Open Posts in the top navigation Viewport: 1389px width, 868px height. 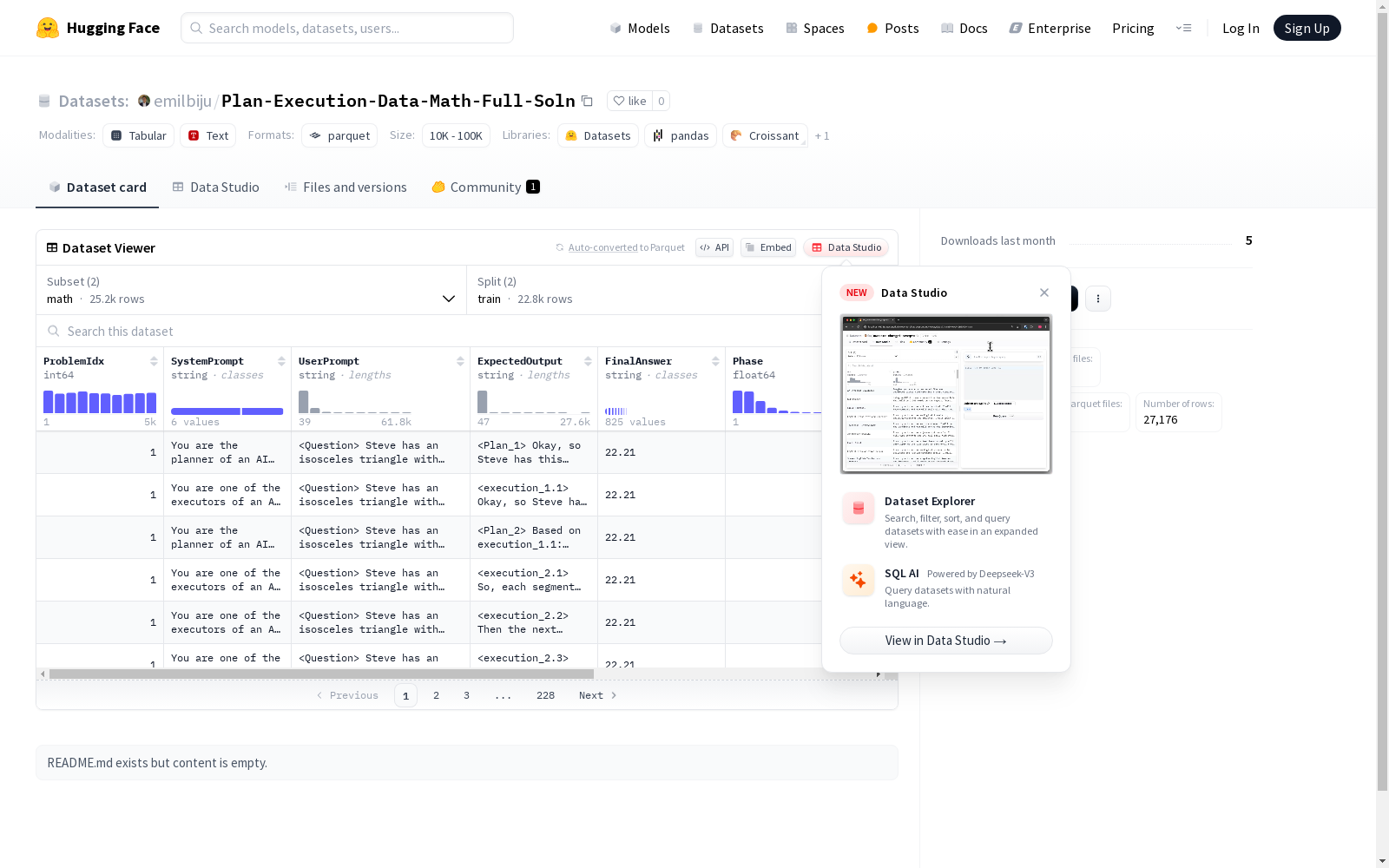pyautogui.click(x=892, y=28)
